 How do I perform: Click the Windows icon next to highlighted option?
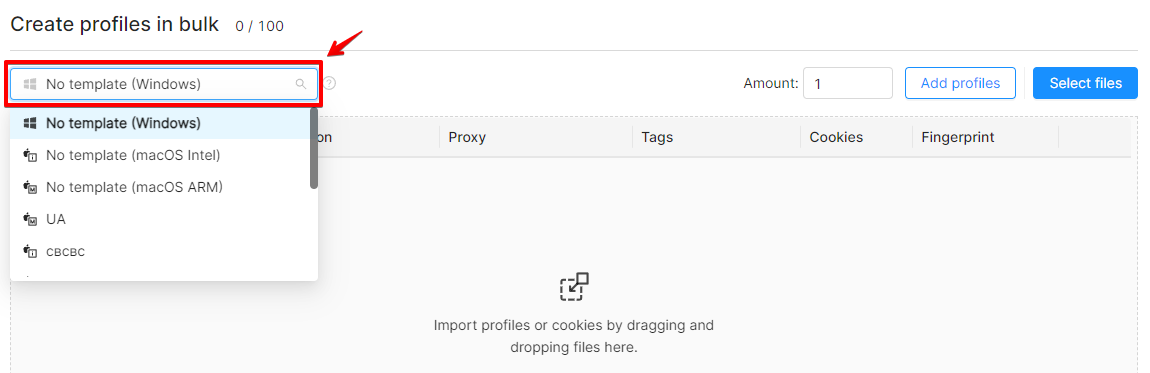coord(30,123)
